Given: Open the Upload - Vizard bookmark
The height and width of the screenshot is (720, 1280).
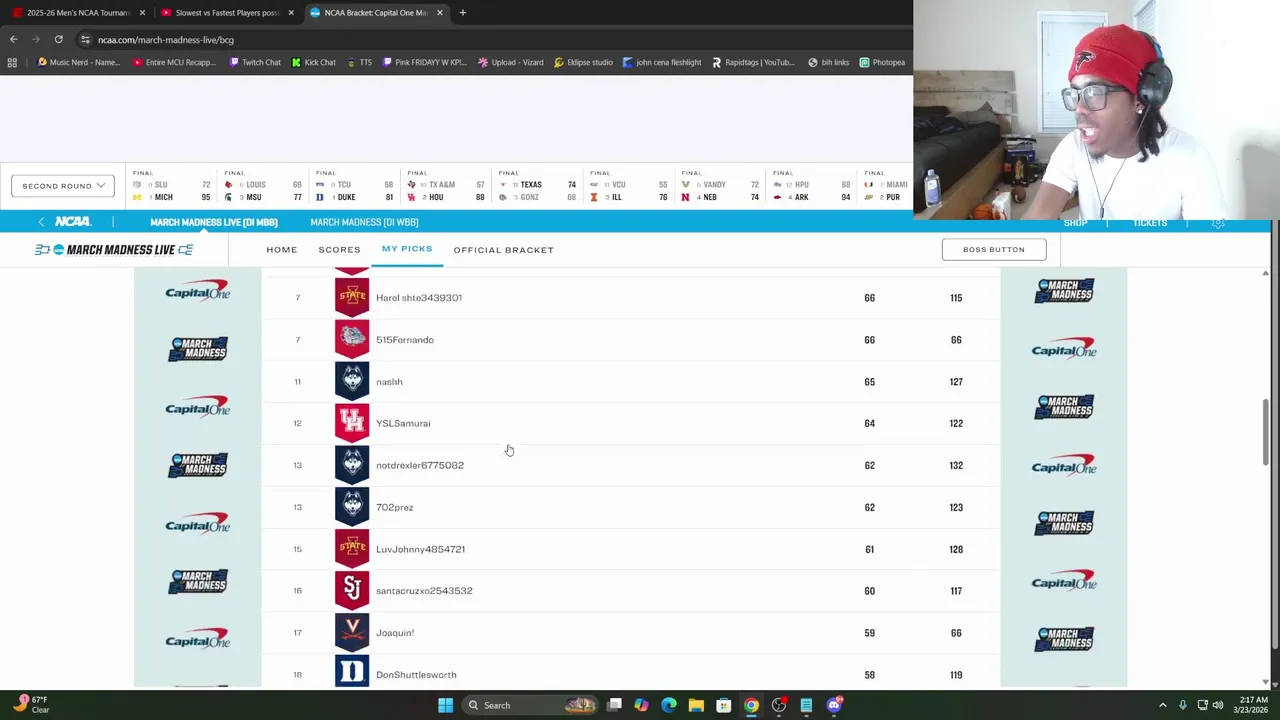Looking at the screenshot, I should coord(510,62).
